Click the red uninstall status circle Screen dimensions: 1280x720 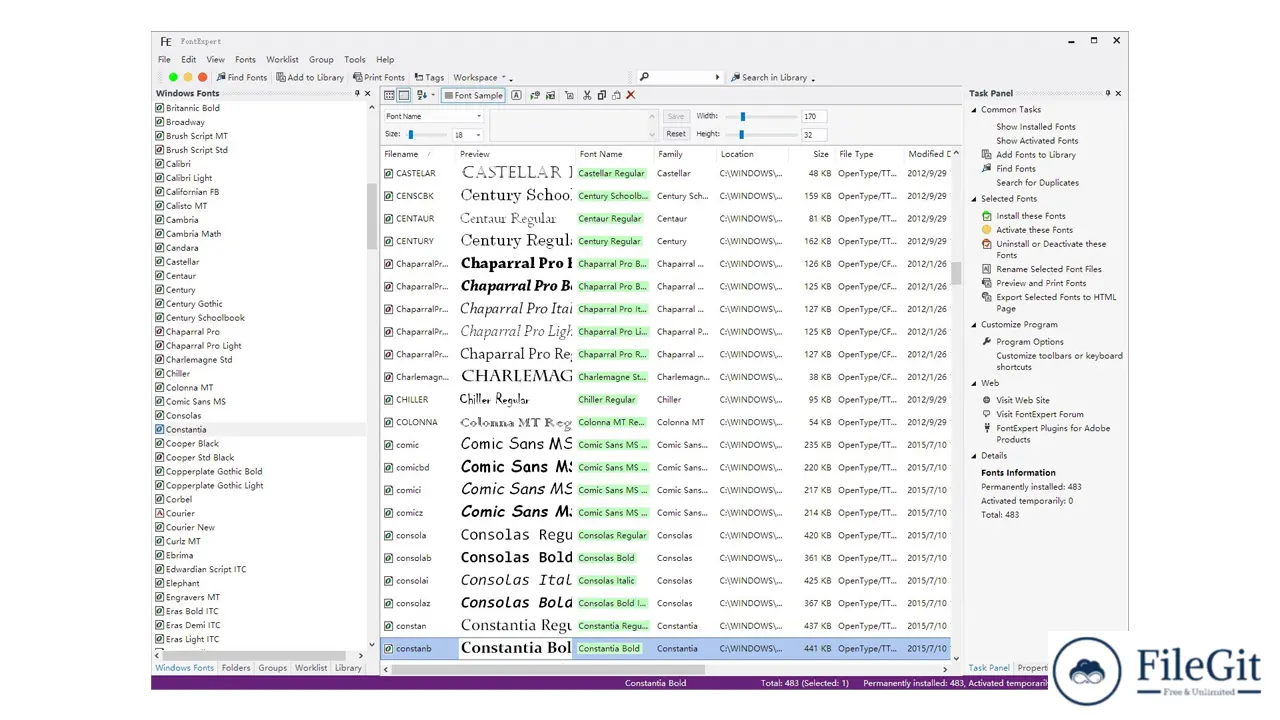pyautogui.click(x=202, y=77)
